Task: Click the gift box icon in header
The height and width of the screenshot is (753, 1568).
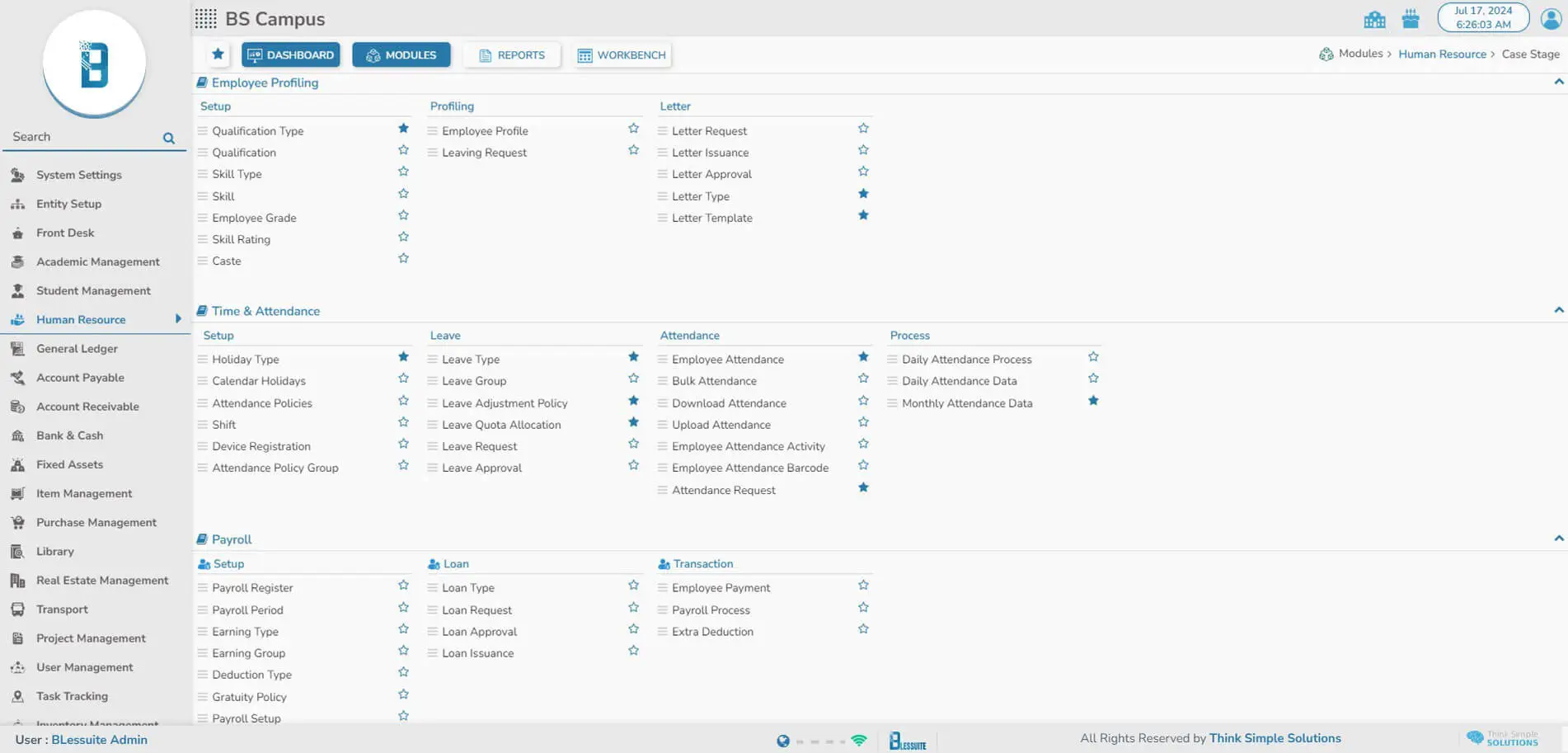Action: pos(1411,19)
